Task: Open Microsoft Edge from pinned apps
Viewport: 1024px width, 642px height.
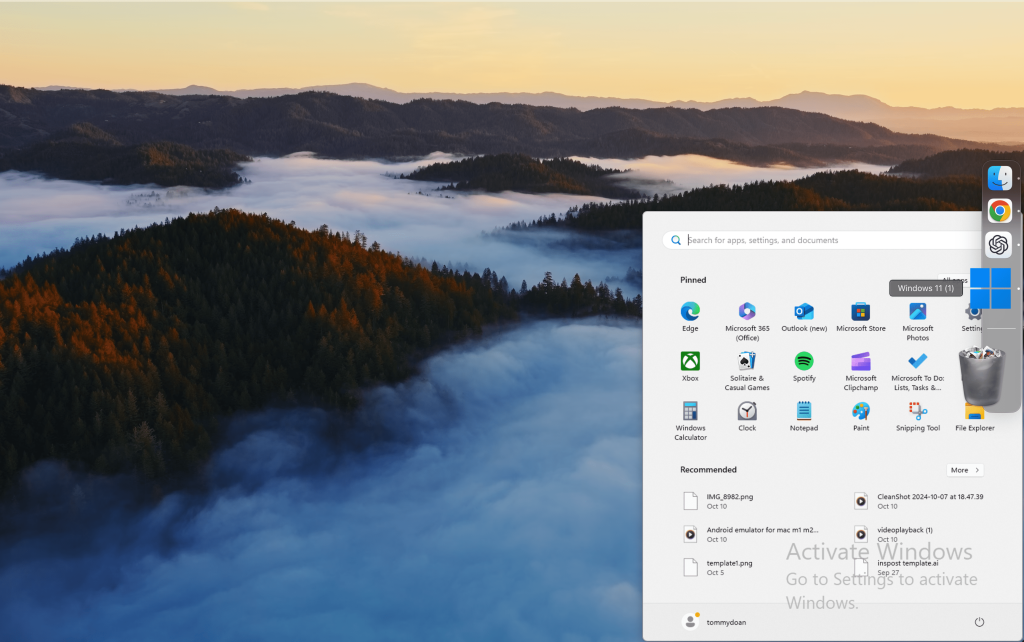Action: click(x=690, y=312)
